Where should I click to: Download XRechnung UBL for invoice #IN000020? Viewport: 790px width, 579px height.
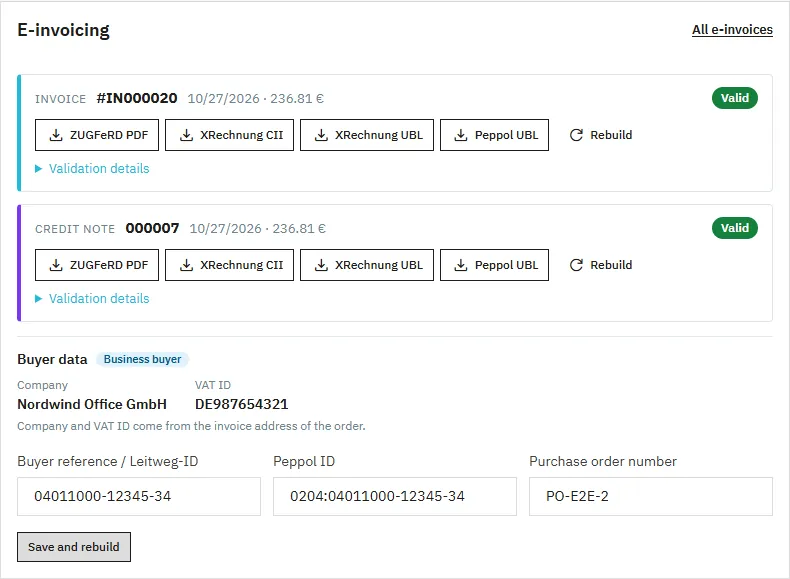coord(367,135)
